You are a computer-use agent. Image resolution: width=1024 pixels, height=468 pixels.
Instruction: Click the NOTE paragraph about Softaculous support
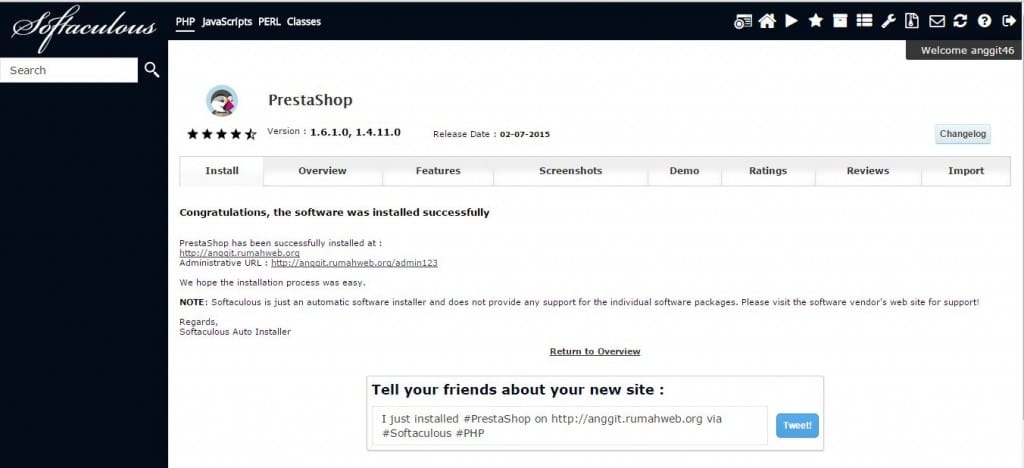(579, 302)
